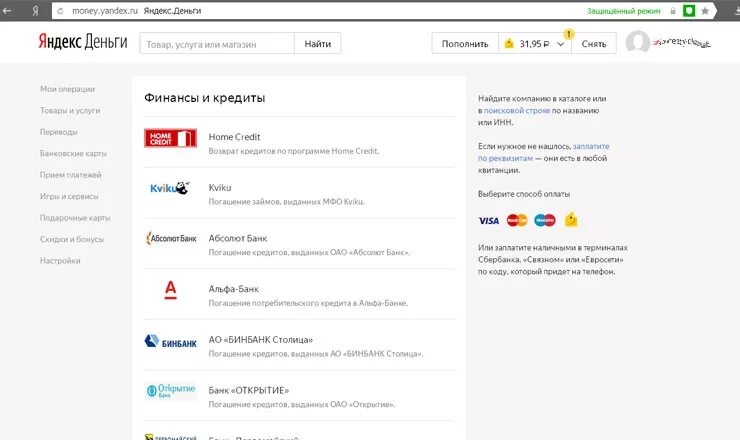Click Возврат кредитов по программе Home Credit text

[x=294, y=151]
